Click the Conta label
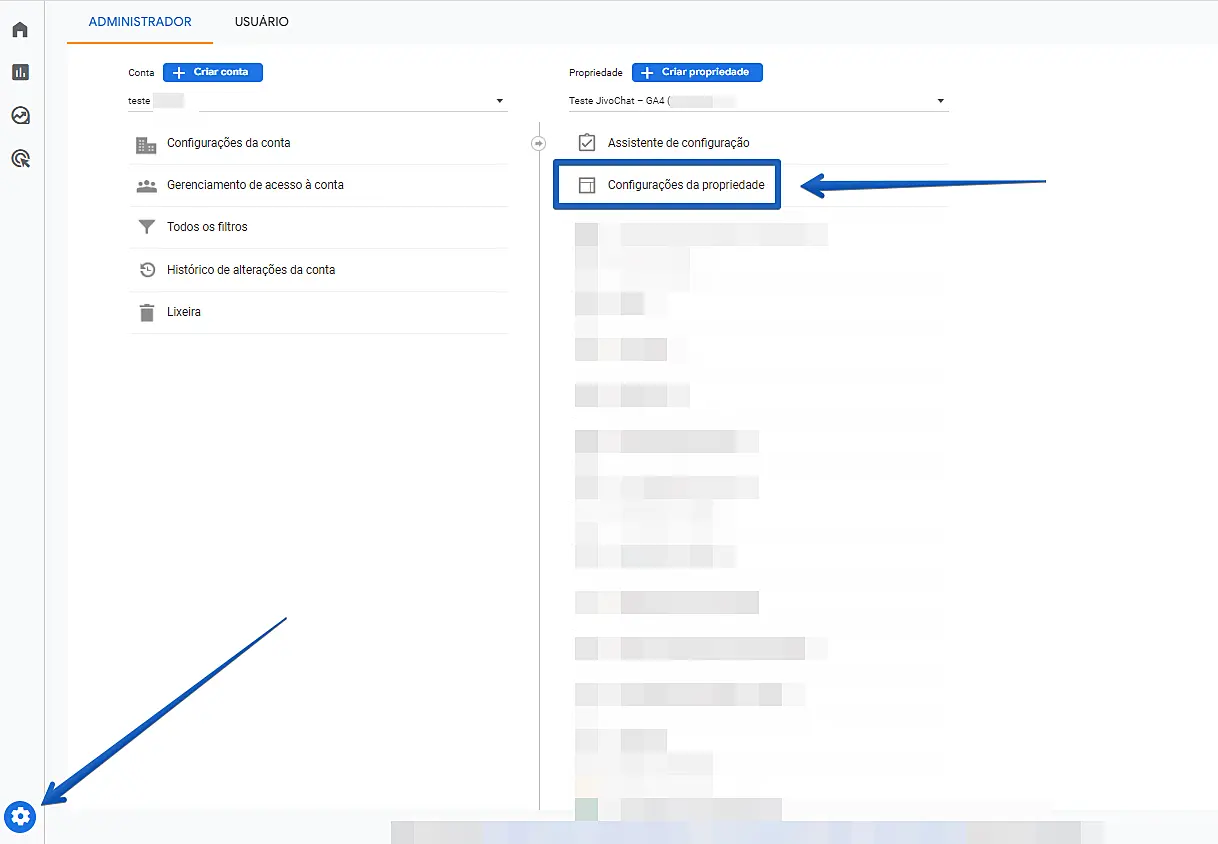 coord(141,73)
